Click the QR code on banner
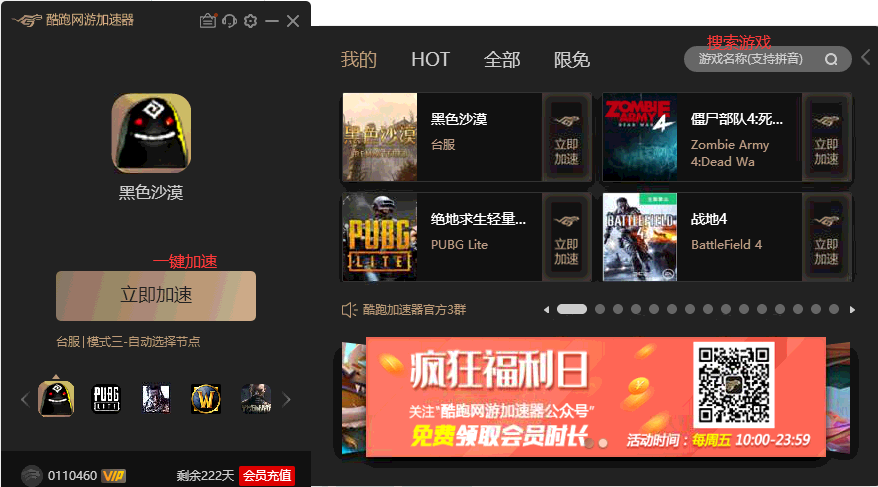Viewport: 878px width, 487px height. pos(734,385)
